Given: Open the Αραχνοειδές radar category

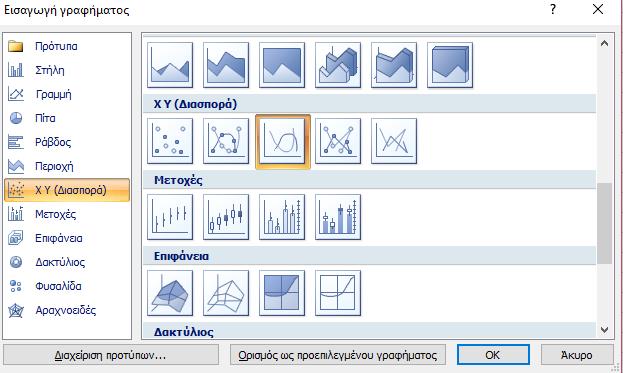Looking at the screenshot, I should pos(67,310).
